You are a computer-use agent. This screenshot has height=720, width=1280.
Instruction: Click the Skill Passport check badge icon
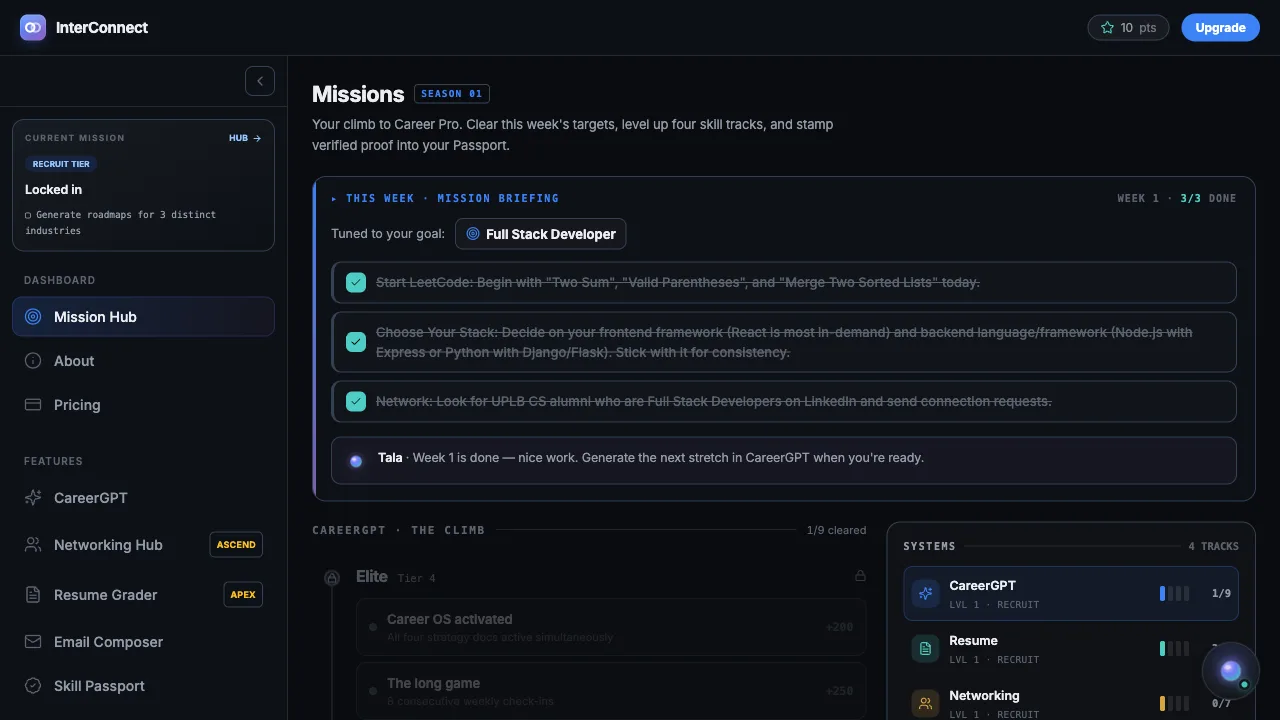coord(33,686)
